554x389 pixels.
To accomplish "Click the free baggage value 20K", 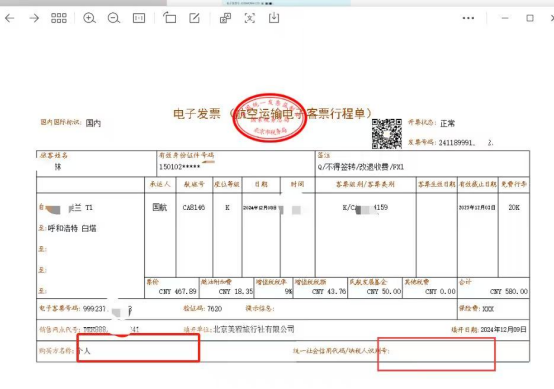I will pyautogui.click(x=514, y=207).
